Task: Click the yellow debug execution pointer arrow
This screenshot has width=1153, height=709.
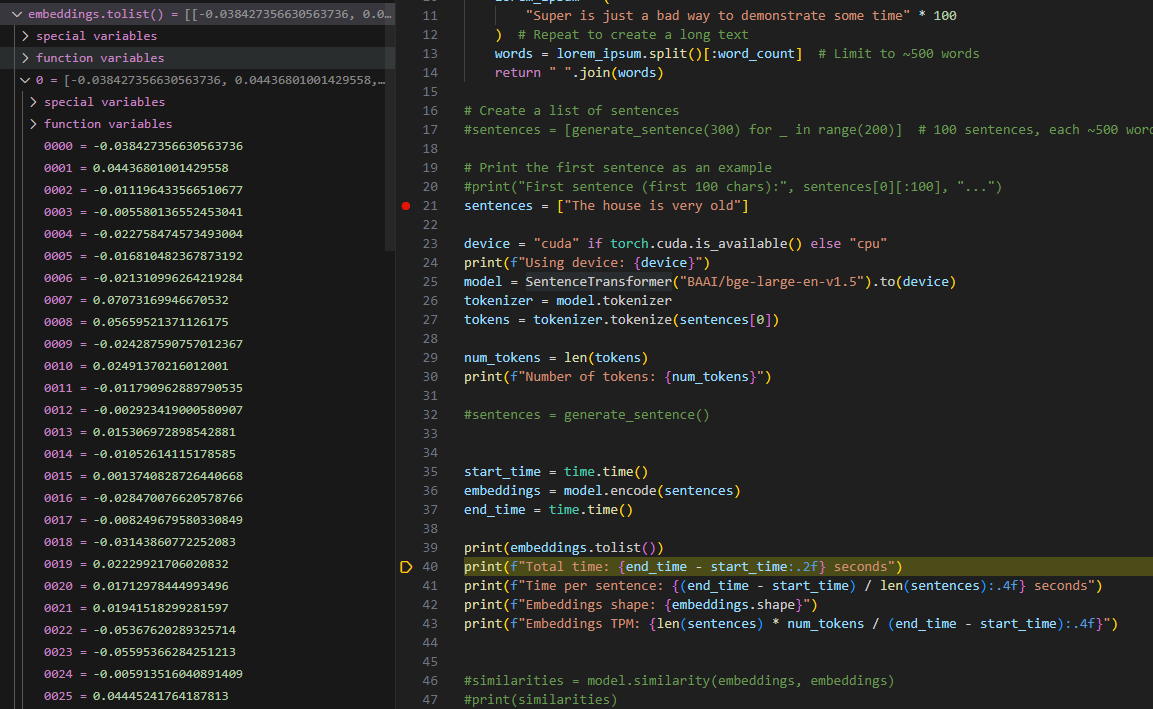Action: coord(406,567)
